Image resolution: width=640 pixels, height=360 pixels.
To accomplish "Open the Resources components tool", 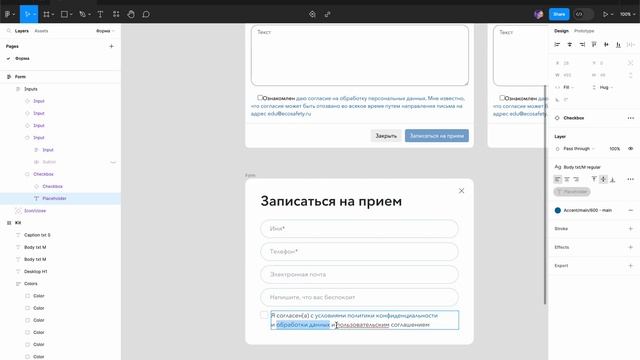I will [x=116, y=14].
